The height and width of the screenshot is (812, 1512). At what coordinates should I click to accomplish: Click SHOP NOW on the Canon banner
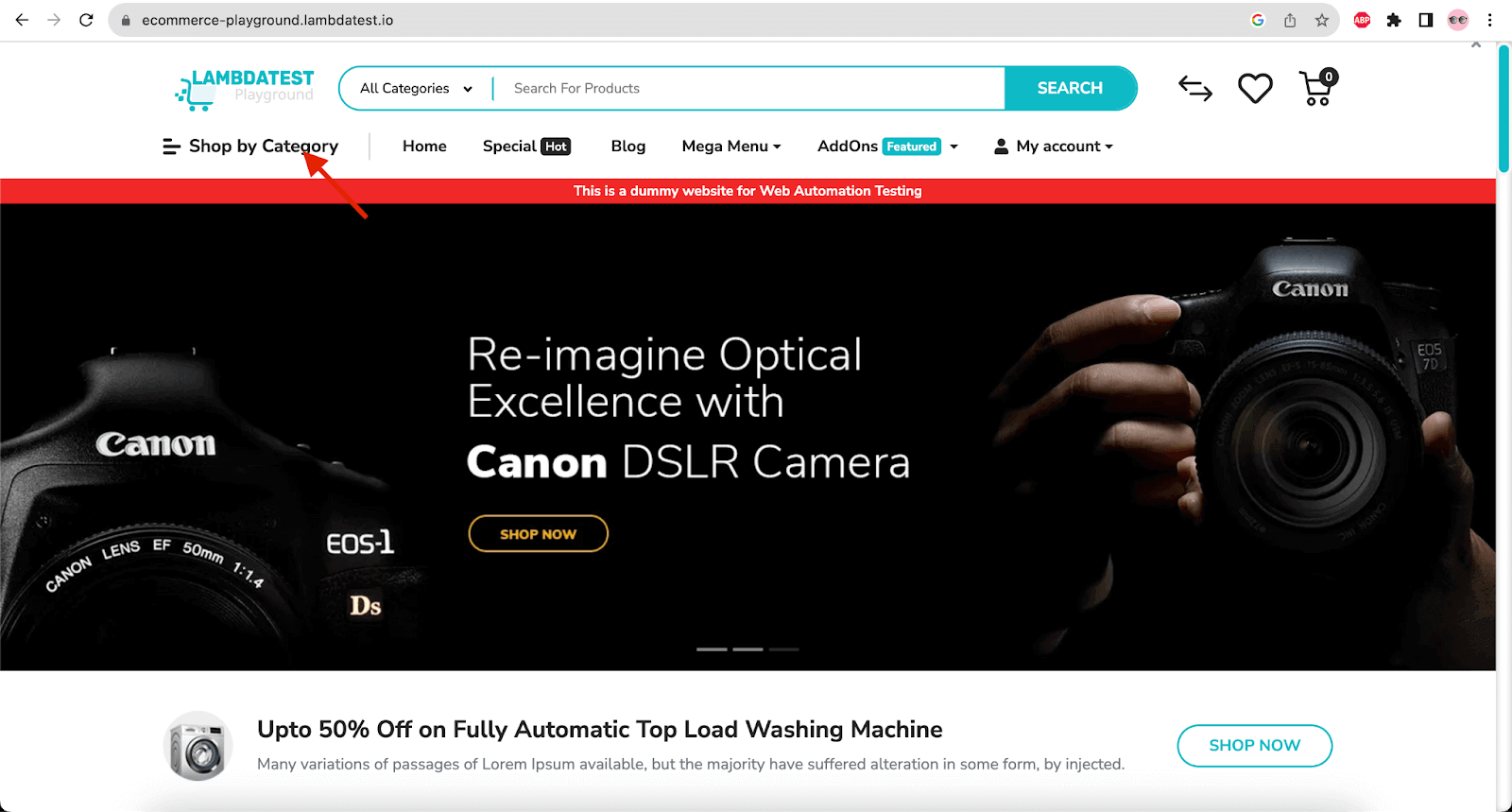[538, 534]
